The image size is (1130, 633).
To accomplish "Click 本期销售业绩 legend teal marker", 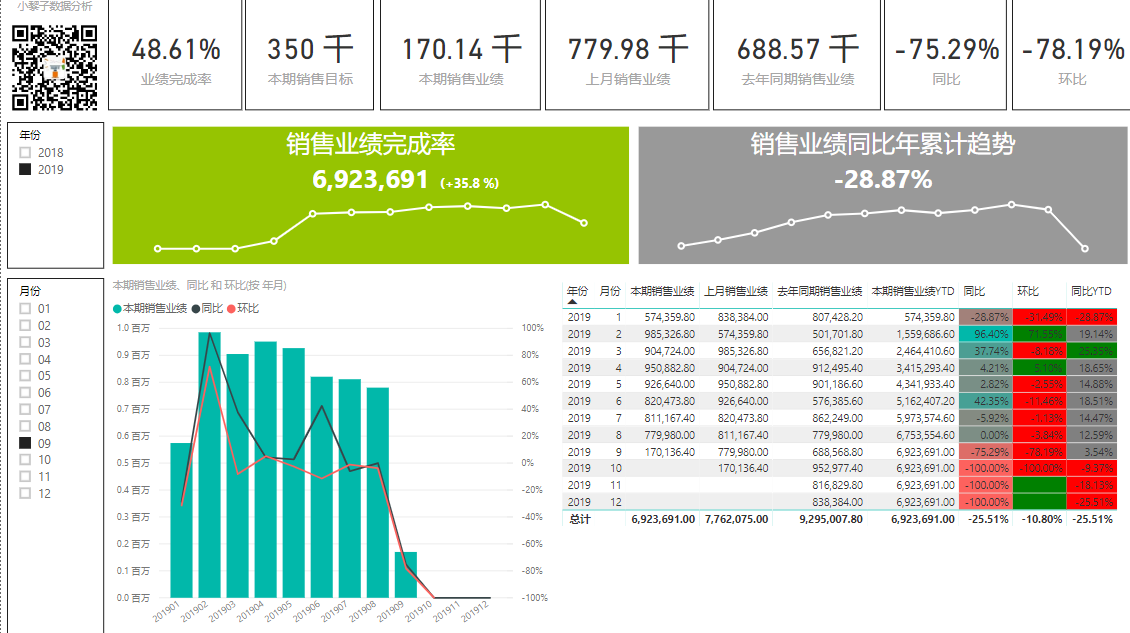I will click(117, 309).
